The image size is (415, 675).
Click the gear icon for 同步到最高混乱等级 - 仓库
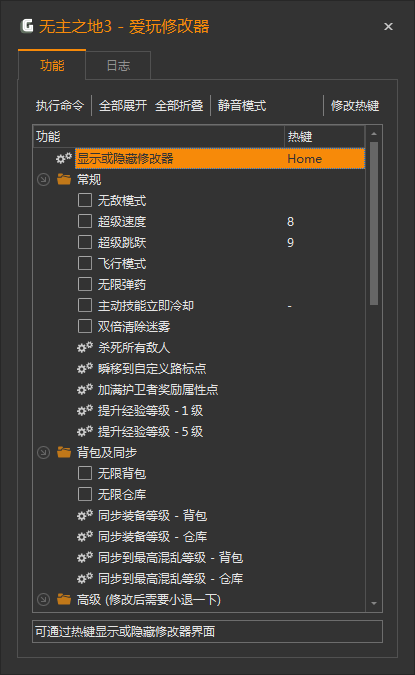[85, 579]
